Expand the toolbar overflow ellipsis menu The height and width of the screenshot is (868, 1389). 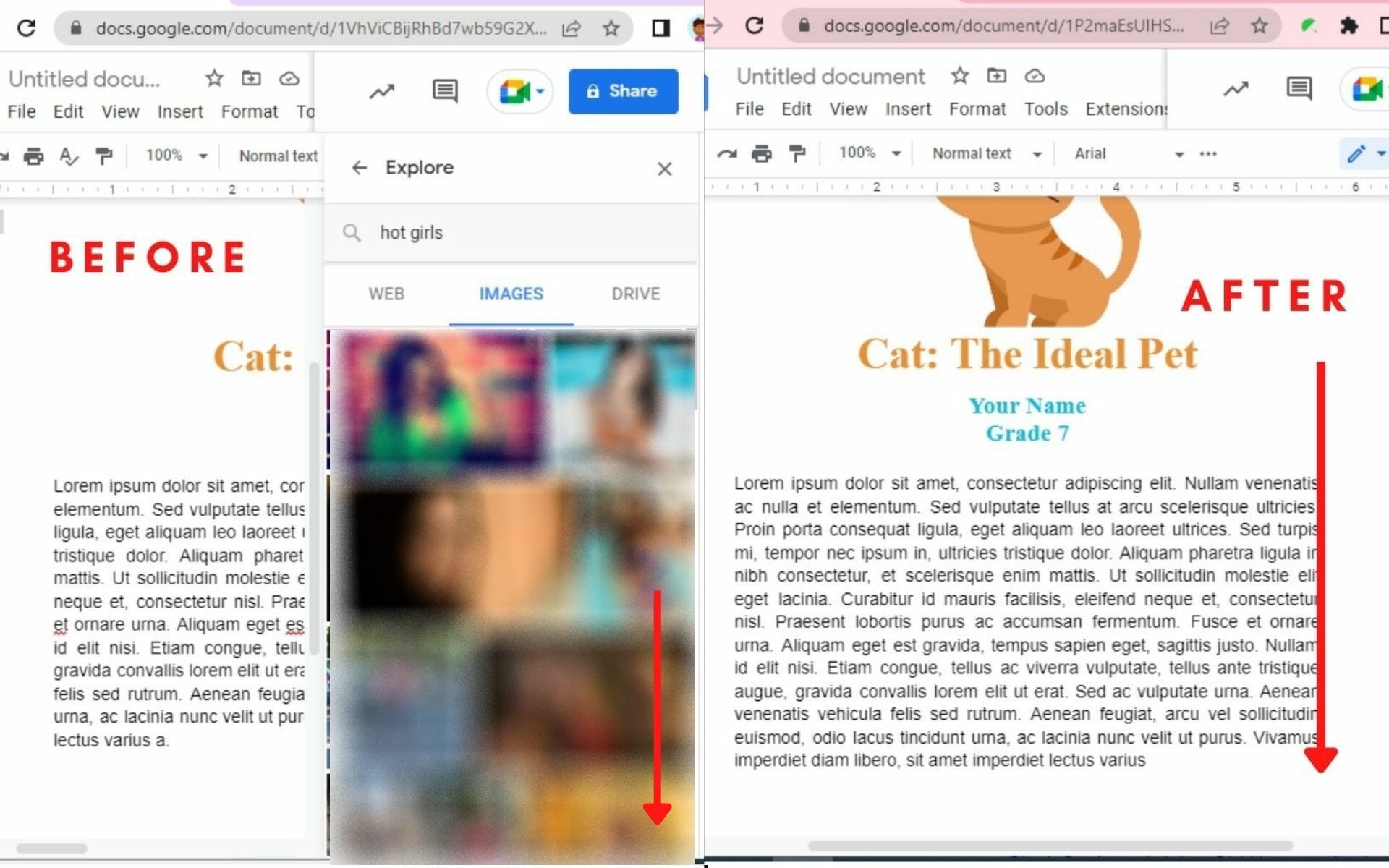click(x=1207, y=153)
